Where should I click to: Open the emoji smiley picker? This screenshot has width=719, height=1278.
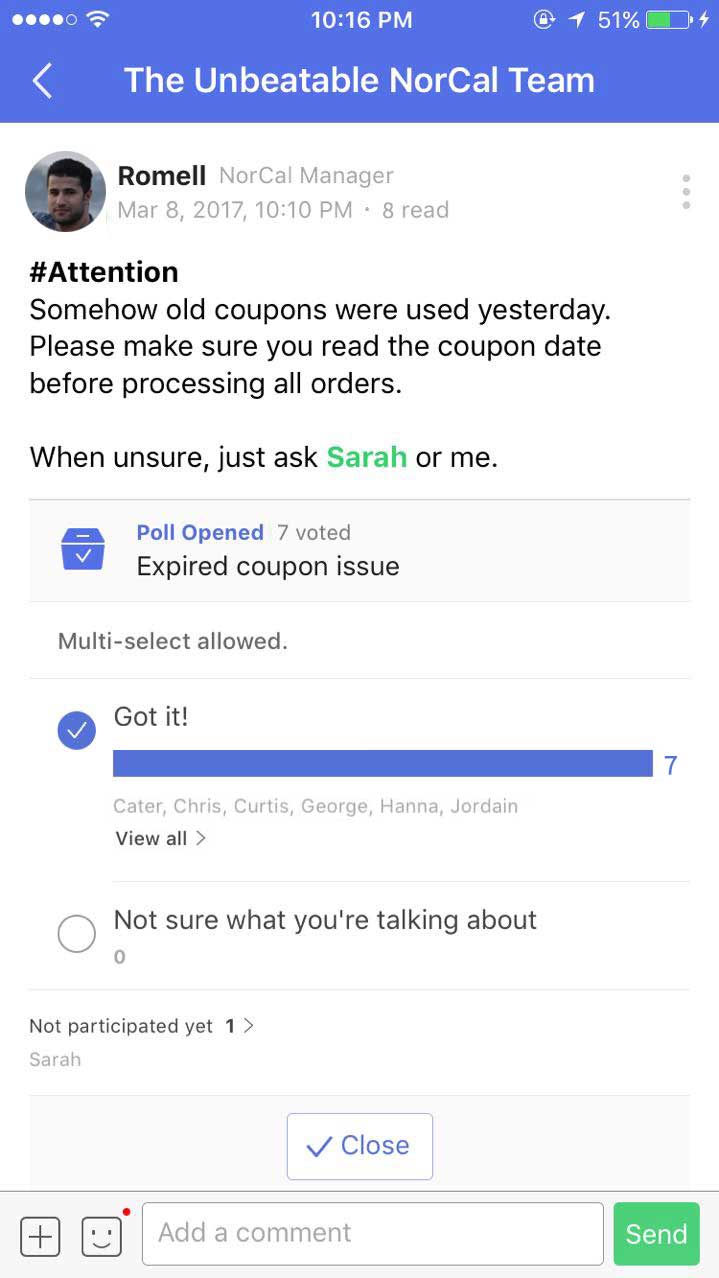(102, 1236)
